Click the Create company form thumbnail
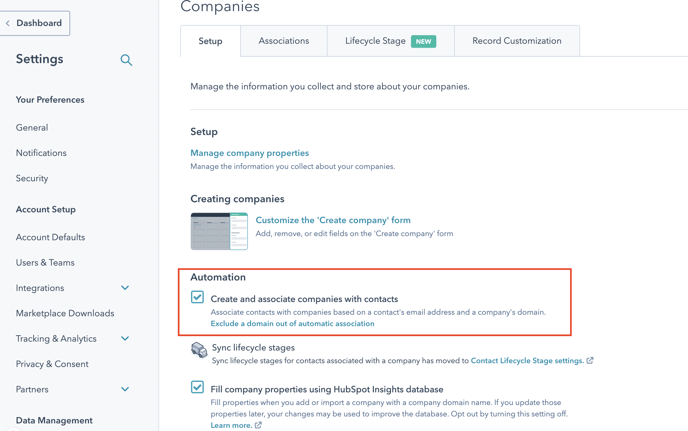Screen dimensions: 688x431 pyautogui.click(x=219, y=231)
